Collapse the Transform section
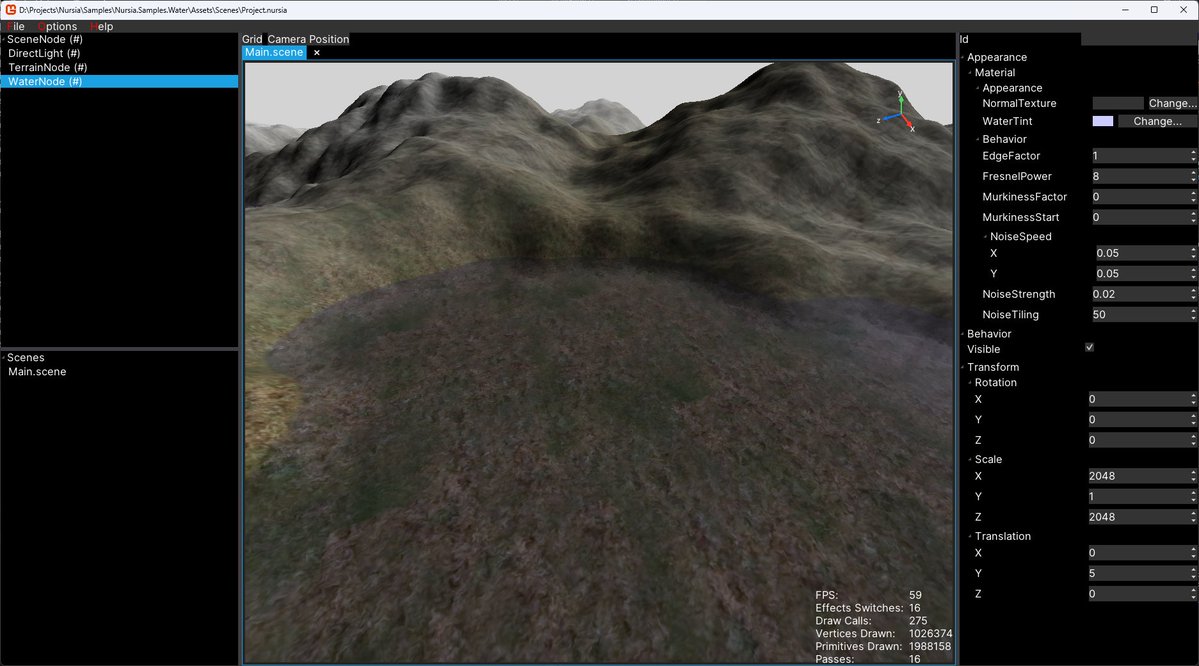Image resolution: width=1199 pixels, height=666 pixels. [x=962, y=366]
